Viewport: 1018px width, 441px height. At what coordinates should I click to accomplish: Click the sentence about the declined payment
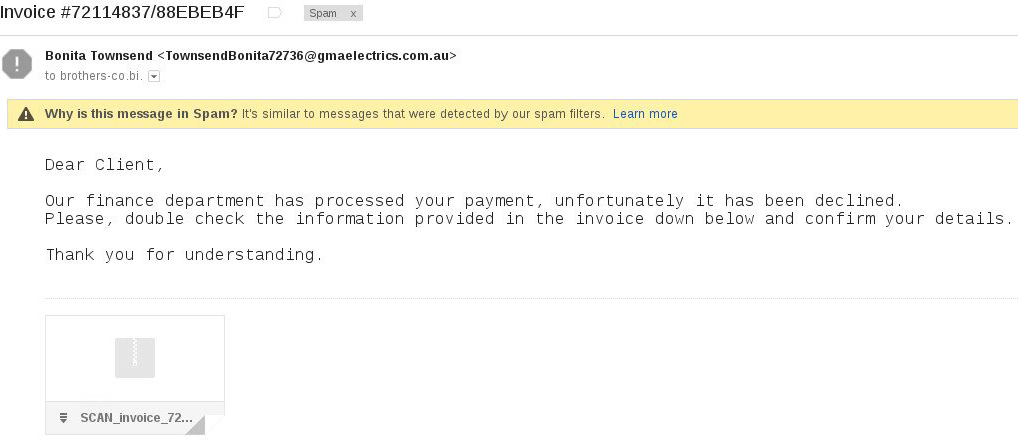[x=474, y=201]
